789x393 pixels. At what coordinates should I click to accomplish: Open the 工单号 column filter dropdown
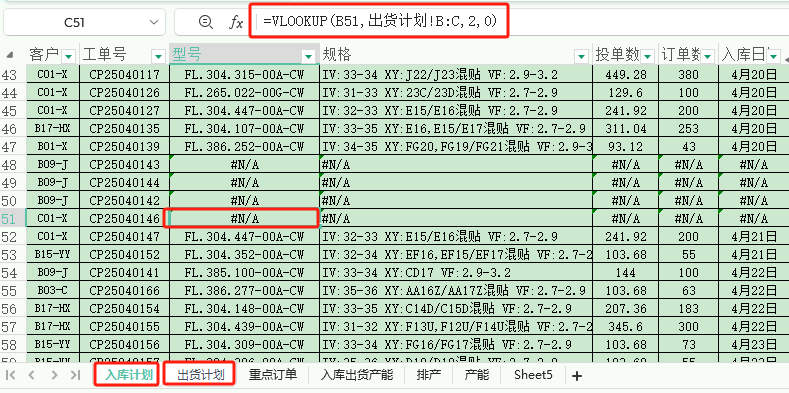(x=160, y=55)
